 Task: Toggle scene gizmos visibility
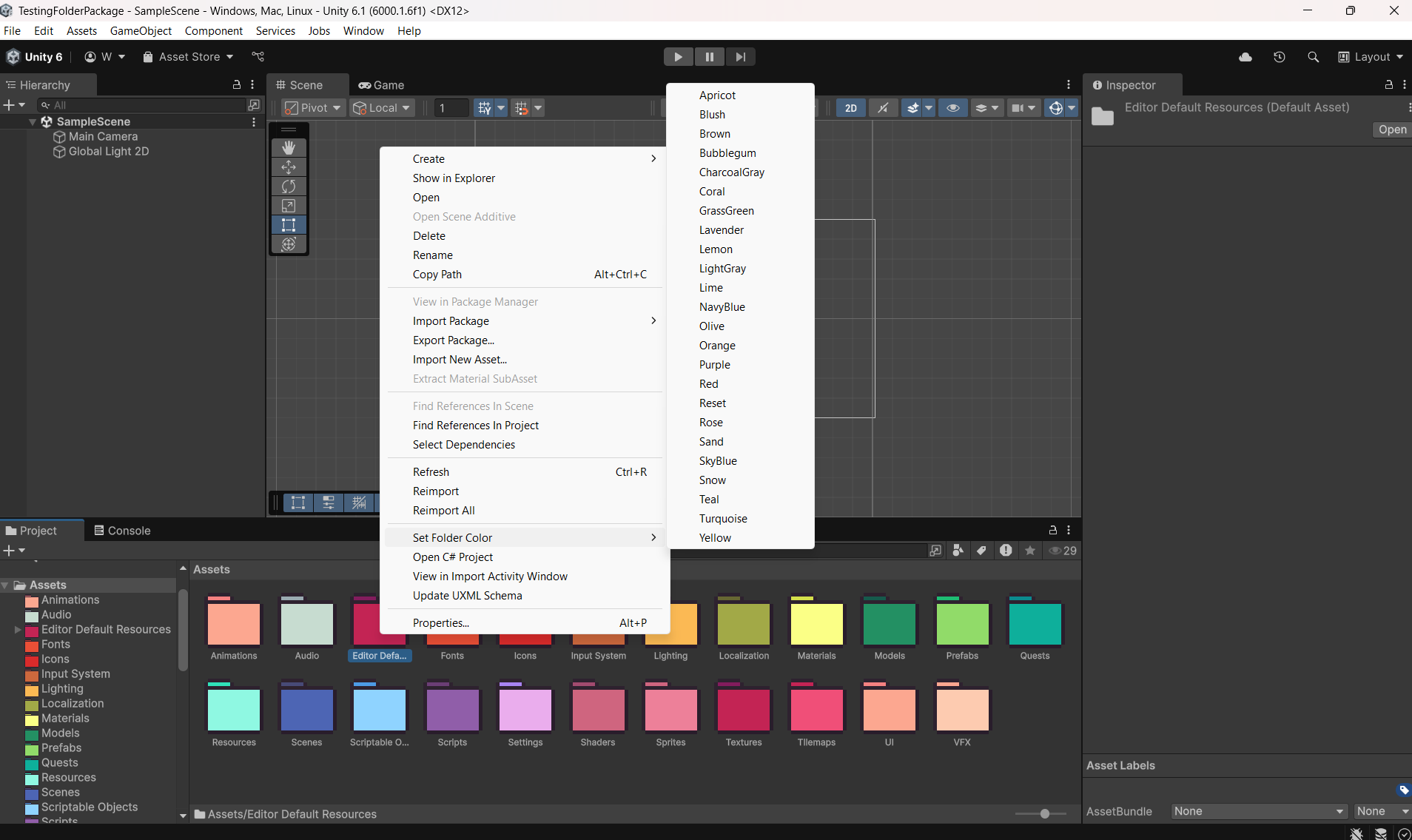tap(1055, 108)
